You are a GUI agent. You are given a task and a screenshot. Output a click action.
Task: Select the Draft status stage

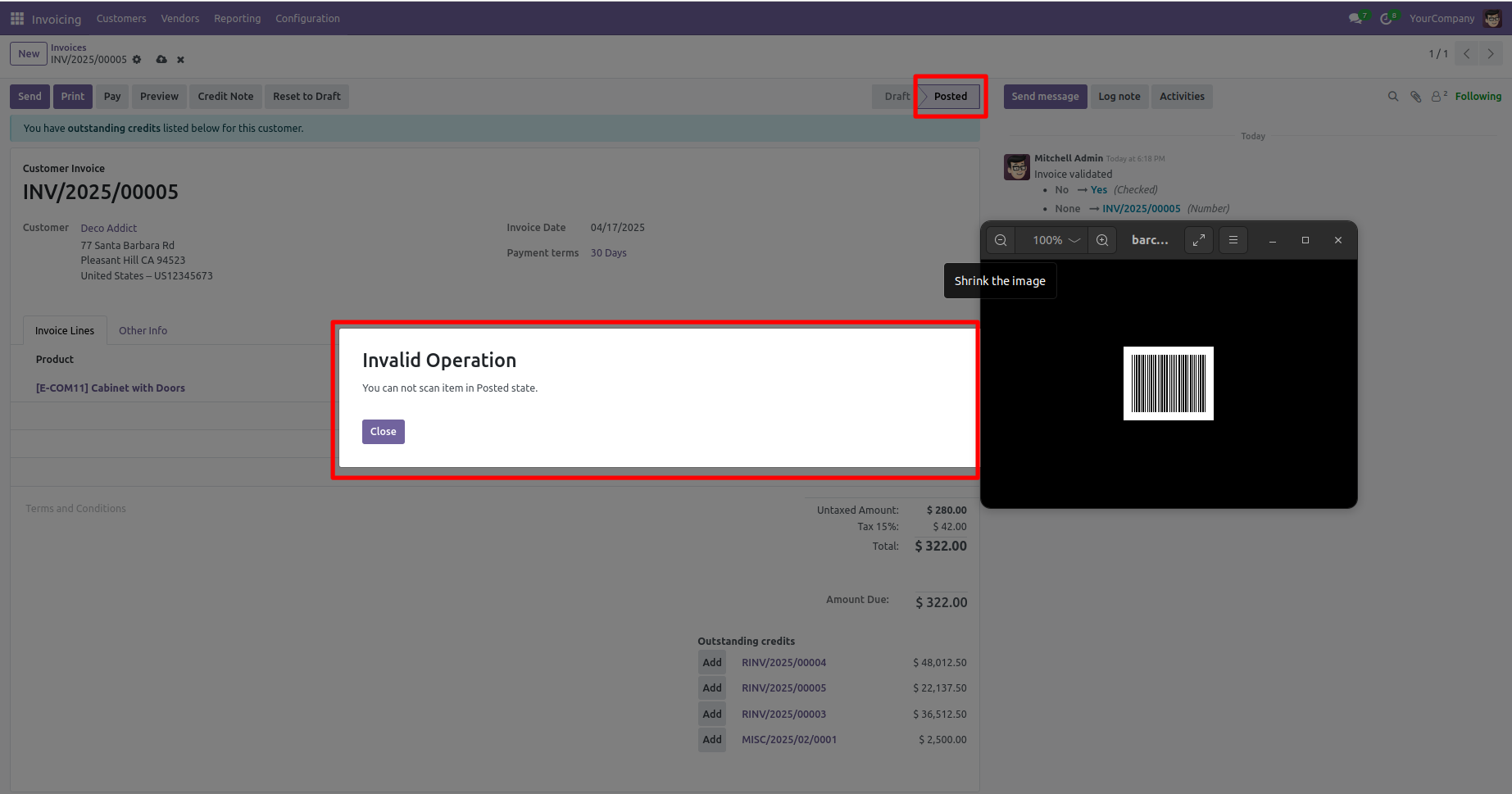click(897, 97)
